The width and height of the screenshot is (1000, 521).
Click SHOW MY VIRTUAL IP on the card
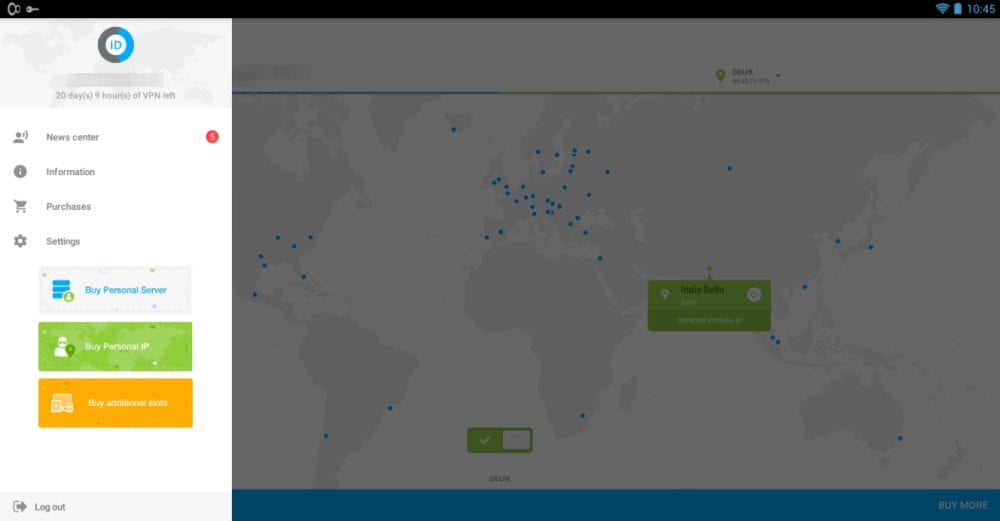(709, 320)
